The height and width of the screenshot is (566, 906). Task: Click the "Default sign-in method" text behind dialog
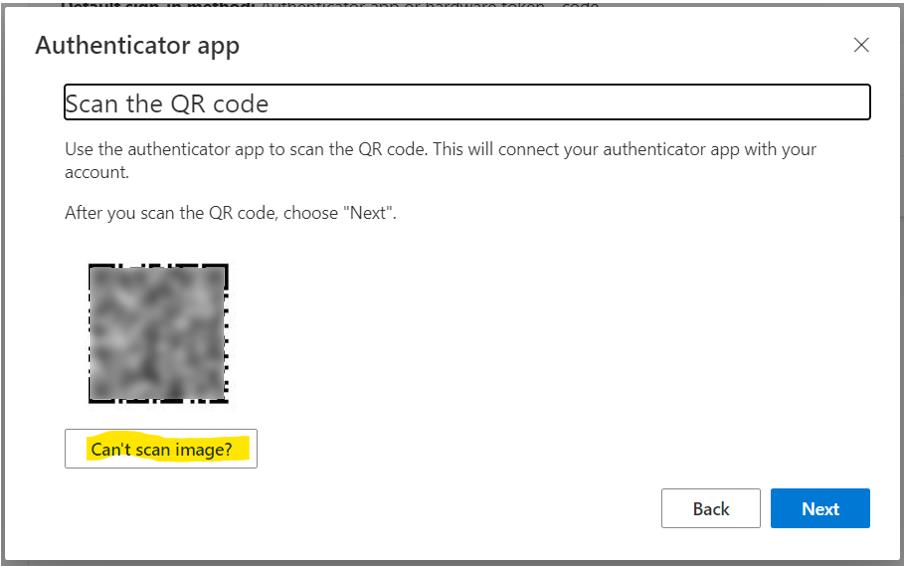click(329, 5)
